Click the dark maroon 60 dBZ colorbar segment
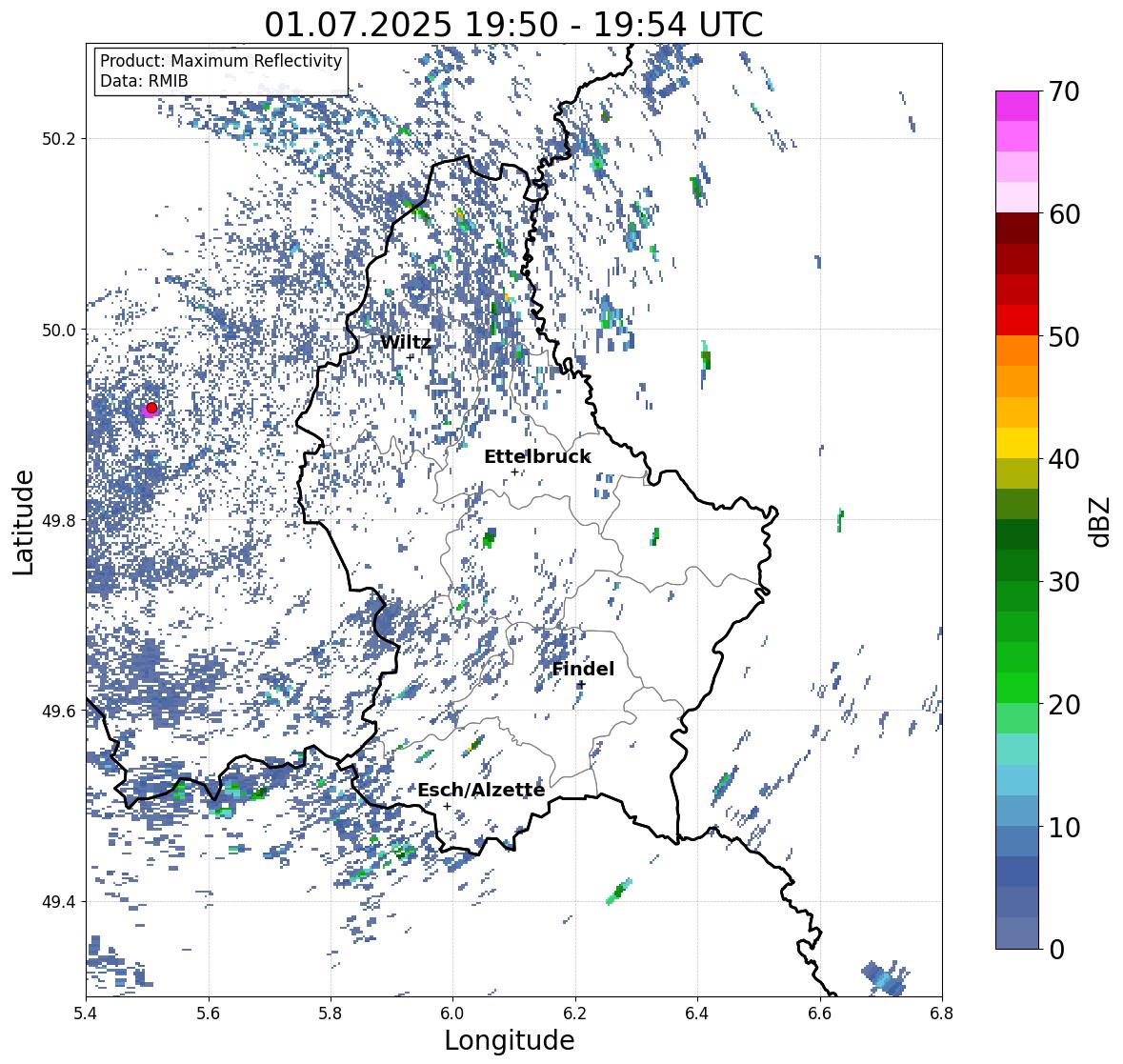This screenshot has height=1064, width=1123. click(x=1017, y=229)
